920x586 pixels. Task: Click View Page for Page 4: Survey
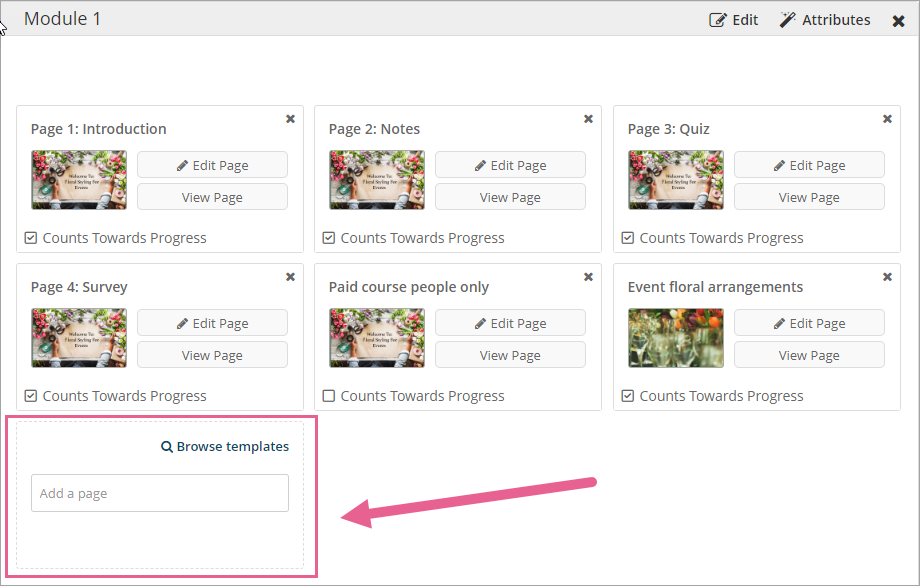212,355
